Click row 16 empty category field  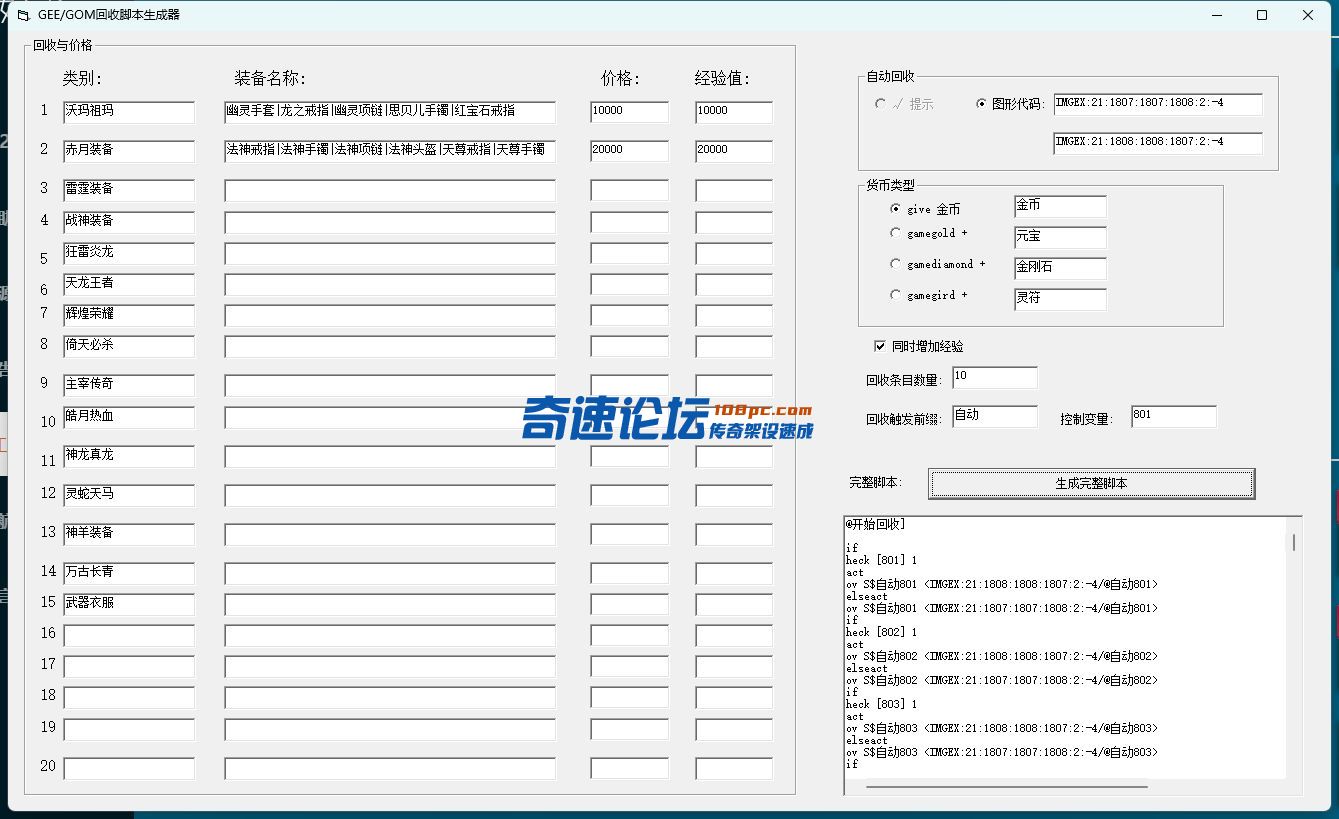(x=129, y=635)
